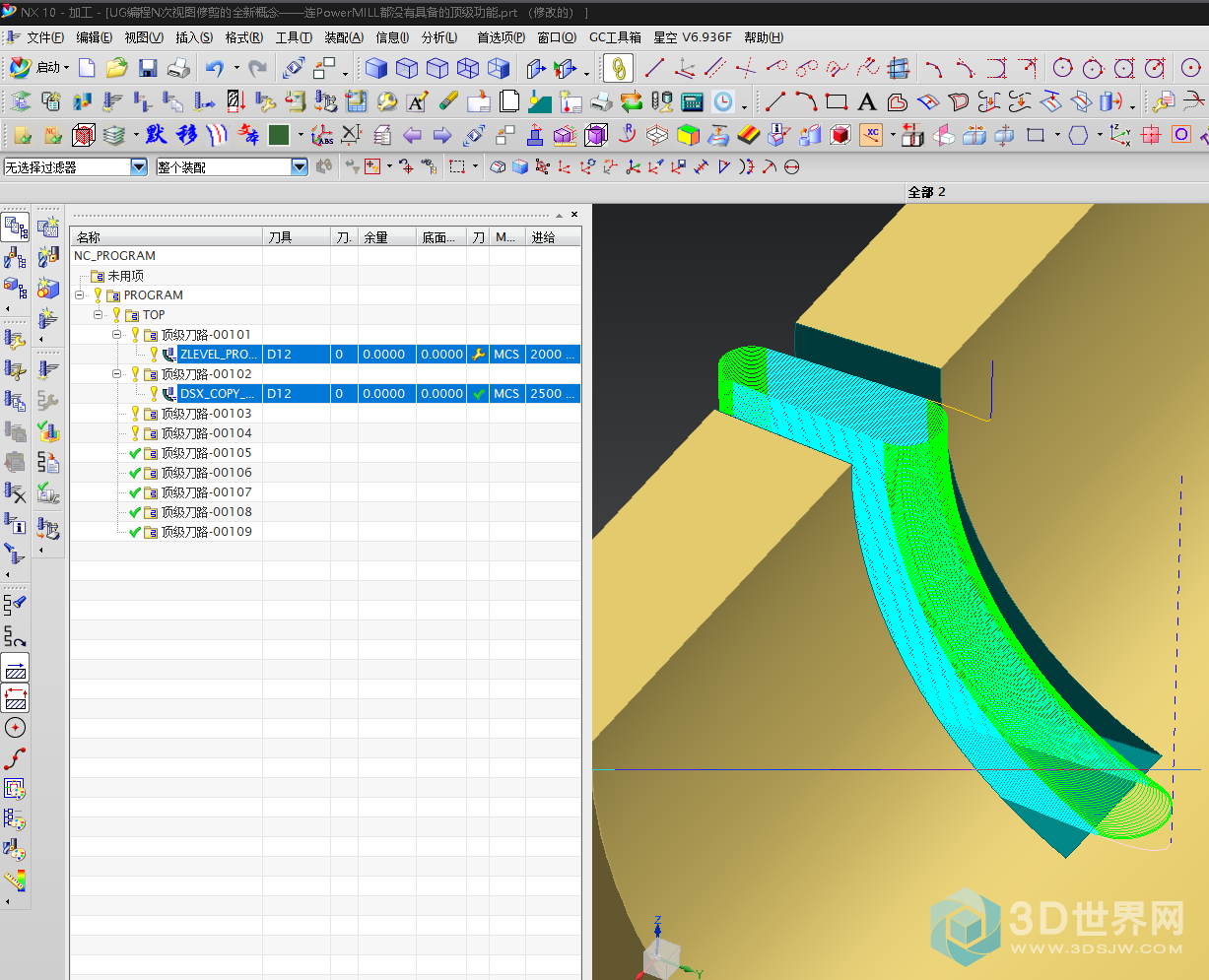Collapse the PROGRAM tree node
The height and width of the screenshot is (980, 1209).
[x=80, y=295]
